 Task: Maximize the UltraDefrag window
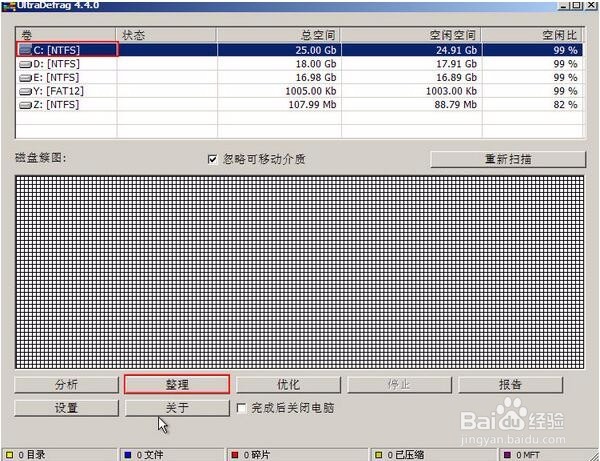click(577, 5)
